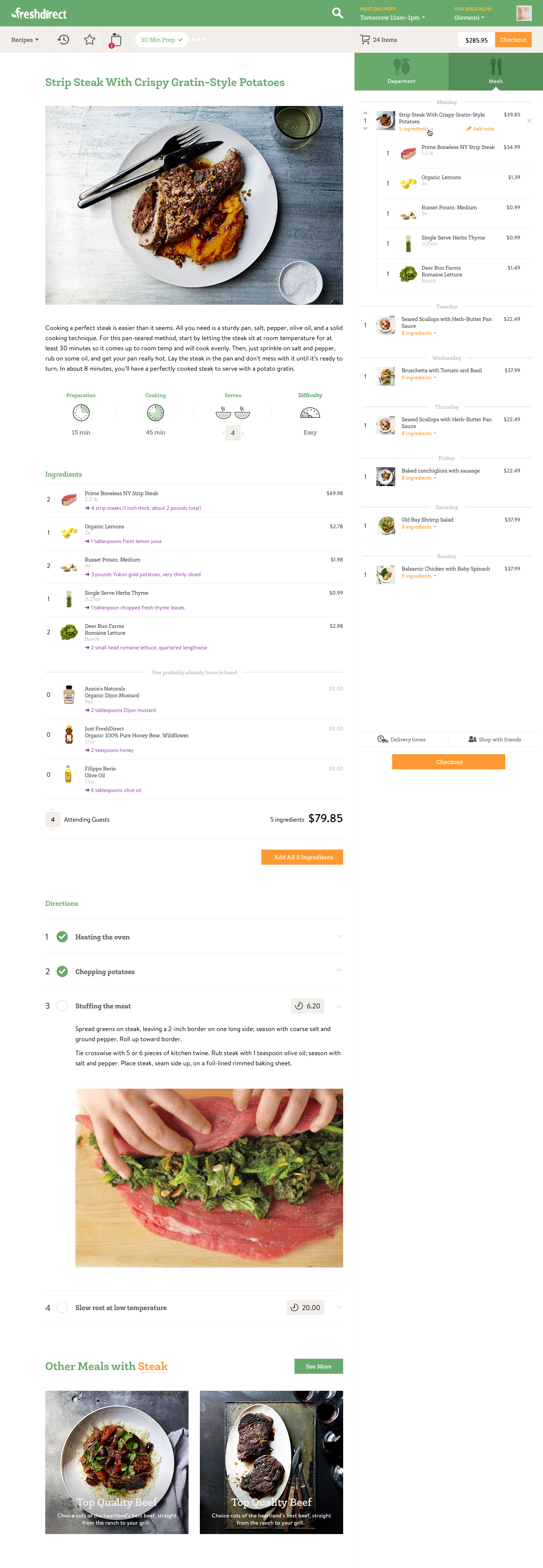Open the Recipes dropdown menu
Image resolution: width=543 pixels, height=1568 pixels.
(x=25, y=40)
